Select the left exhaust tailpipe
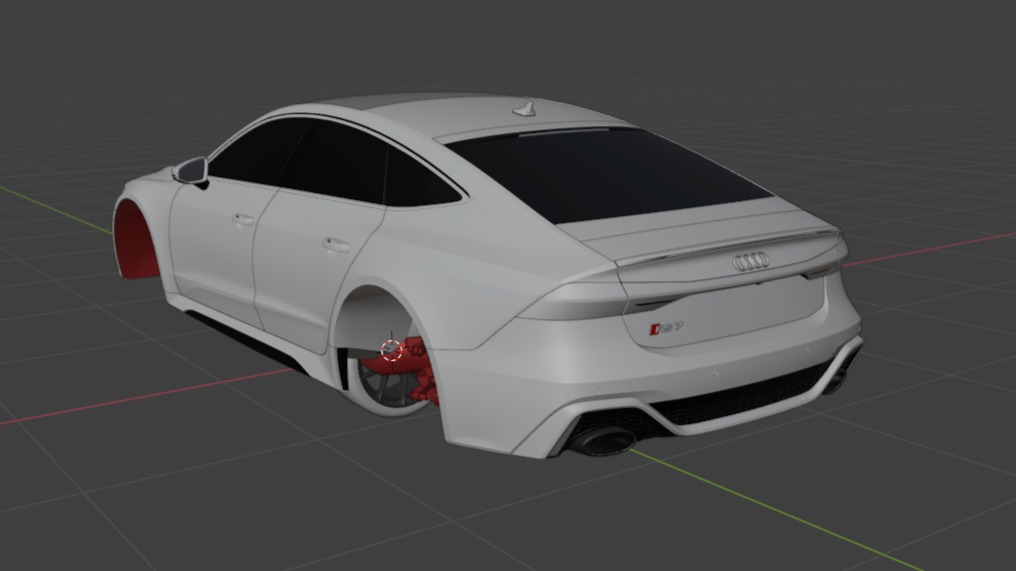1016x571 pixels. (x=603, y=440)
